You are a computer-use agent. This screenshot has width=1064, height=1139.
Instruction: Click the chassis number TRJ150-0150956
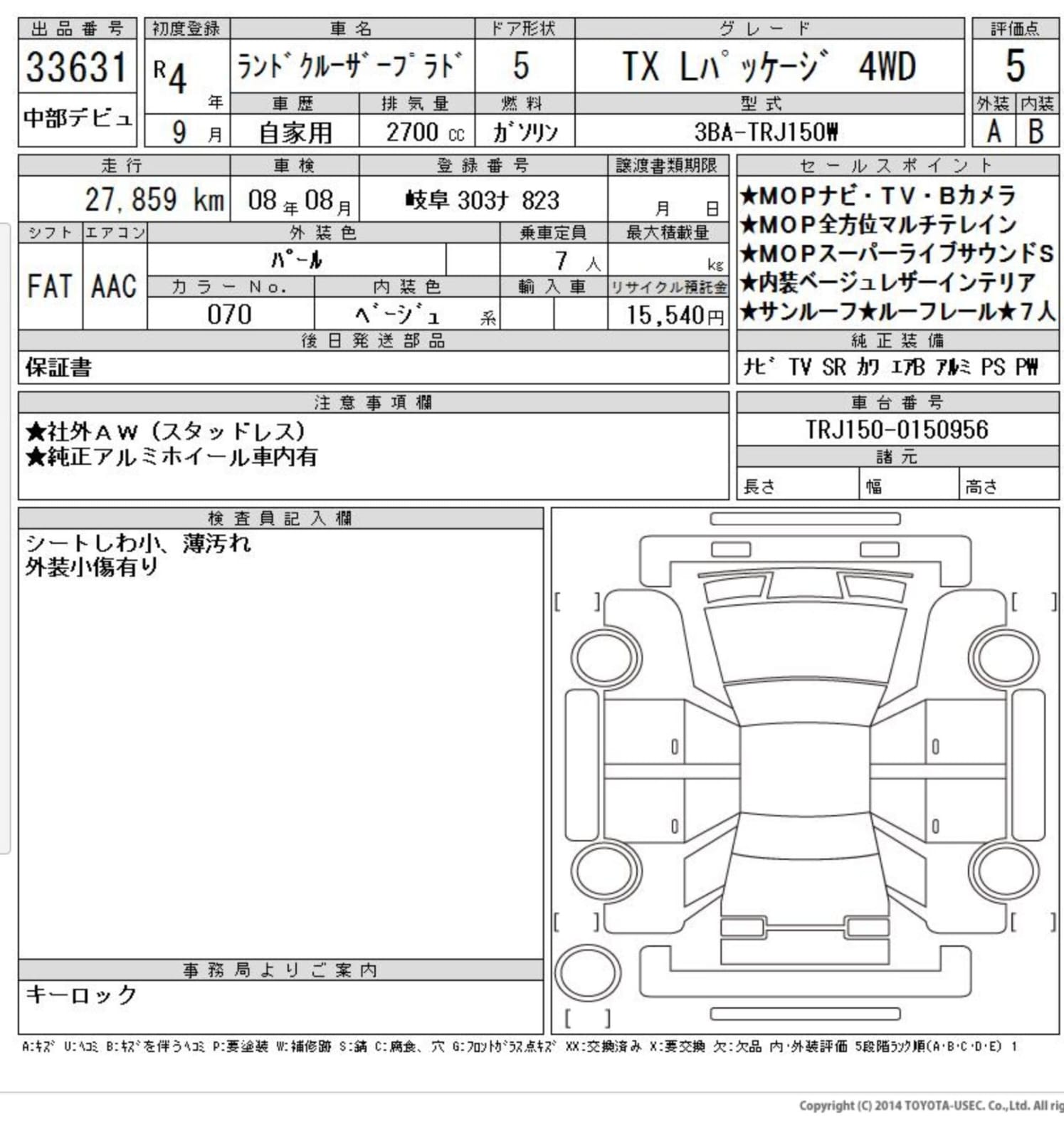click(897, 430)
